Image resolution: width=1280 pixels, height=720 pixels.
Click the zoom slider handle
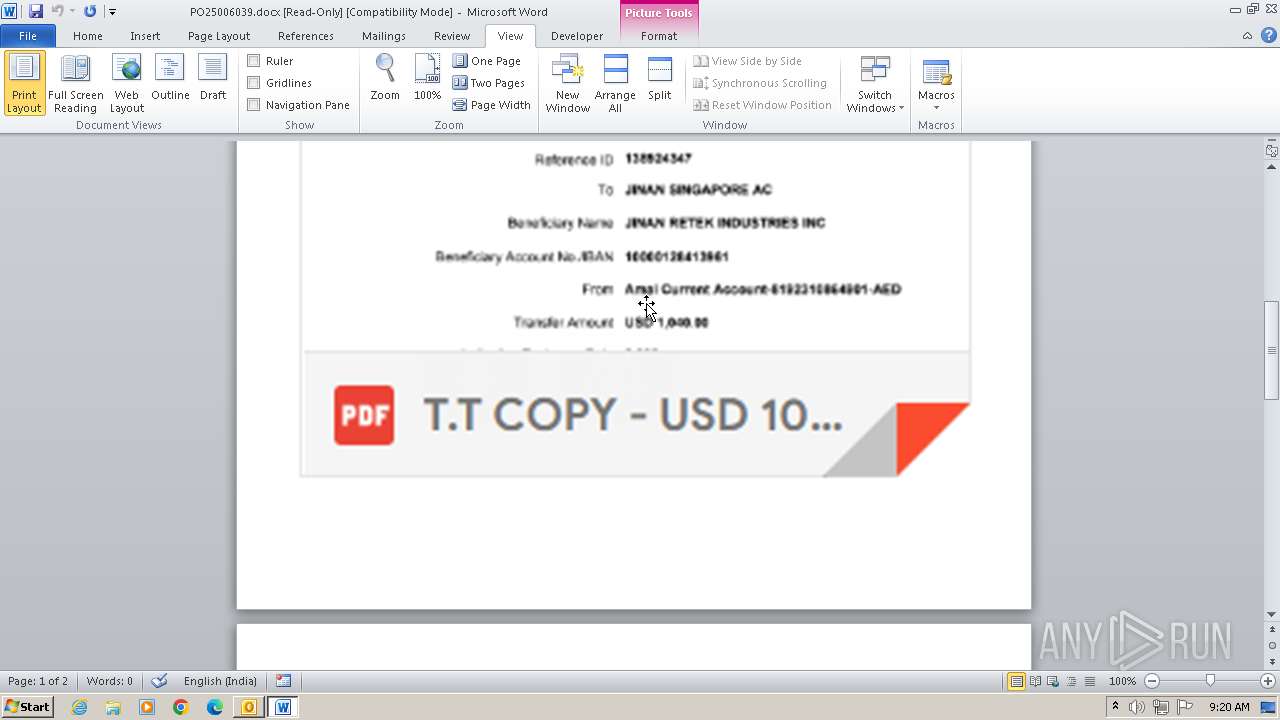point(1210,681)
